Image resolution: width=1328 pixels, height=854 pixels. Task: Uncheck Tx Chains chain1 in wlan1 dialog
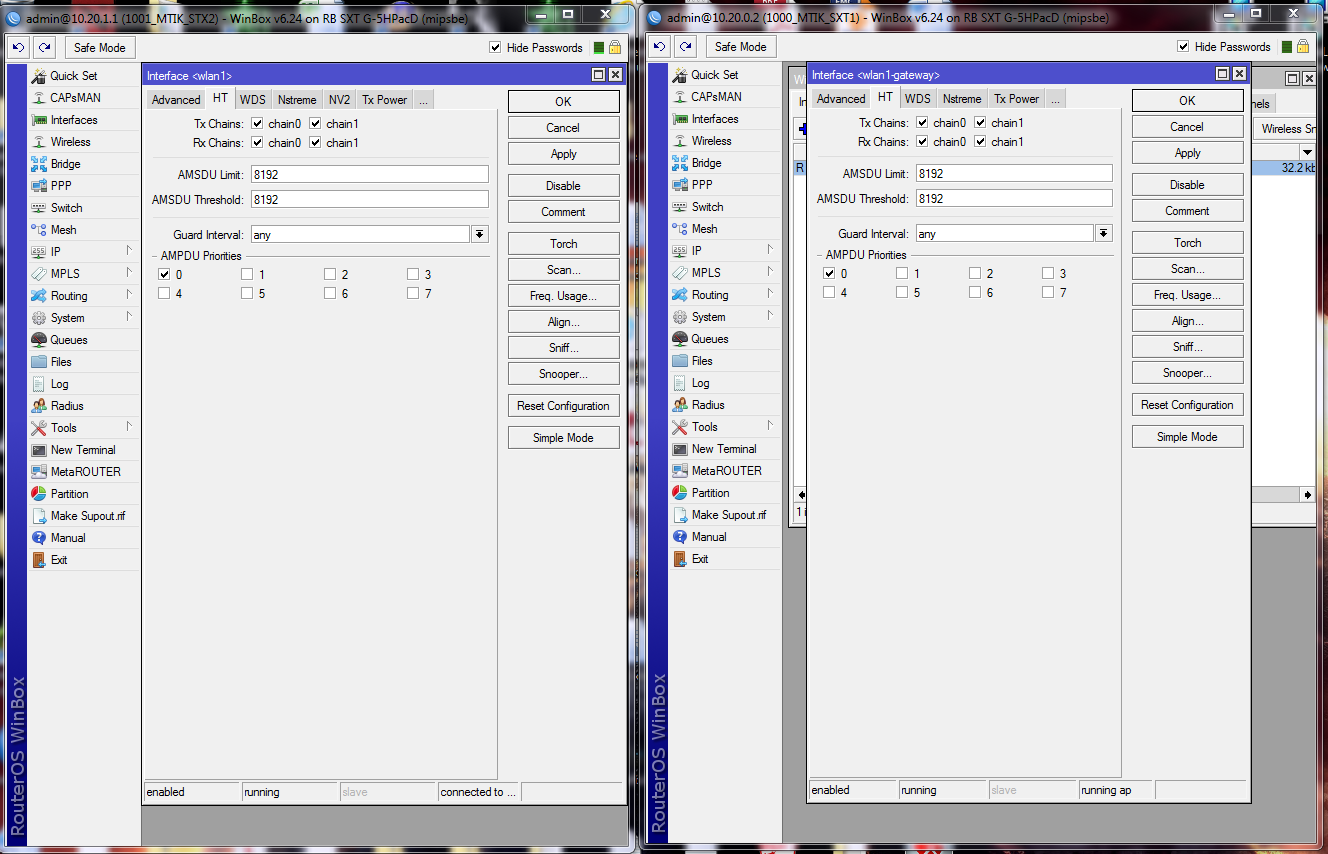315,124
